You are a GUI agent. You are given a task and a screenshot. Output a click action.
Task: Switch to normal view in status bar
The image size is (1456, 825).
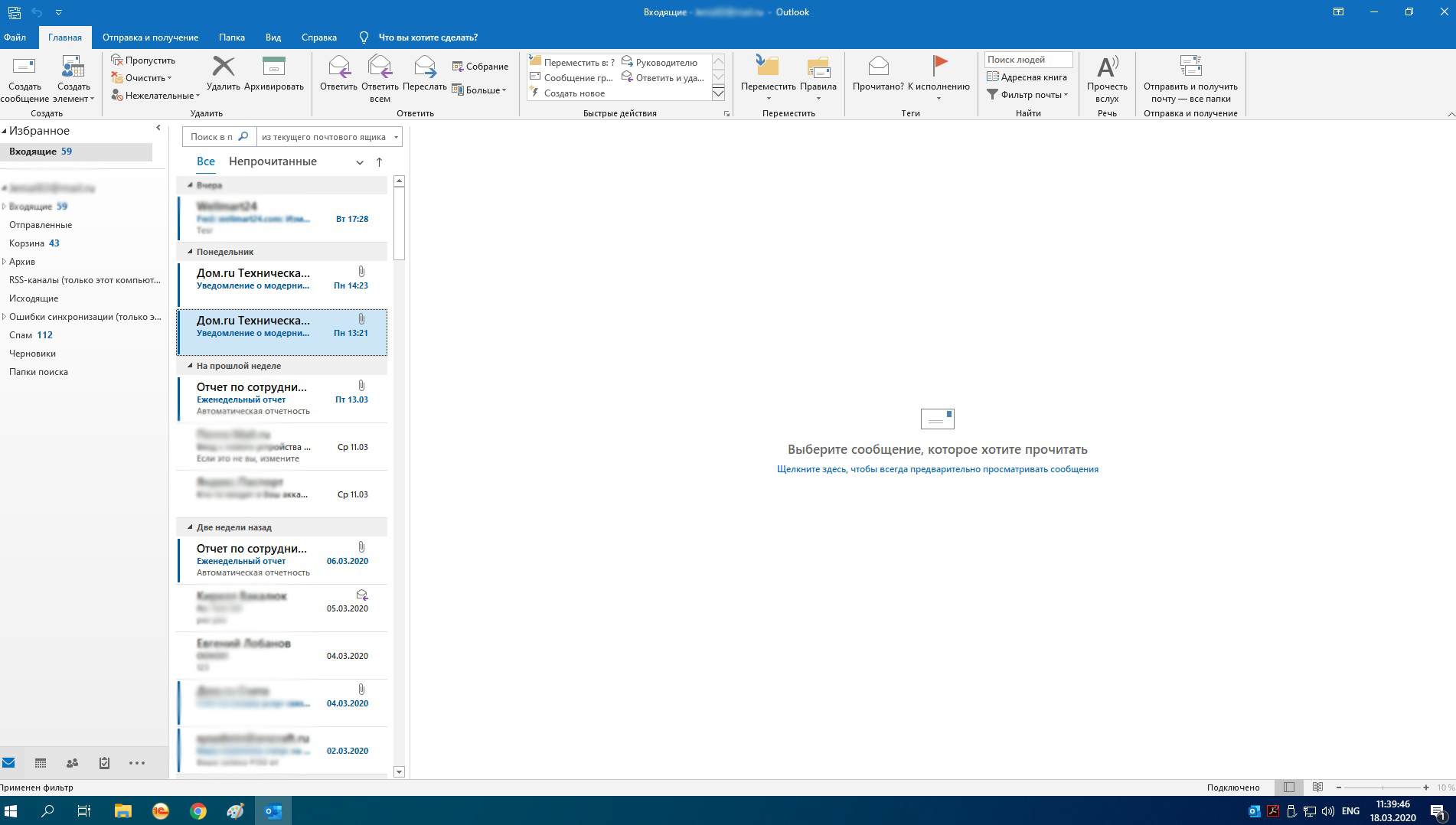point(1289,787)
